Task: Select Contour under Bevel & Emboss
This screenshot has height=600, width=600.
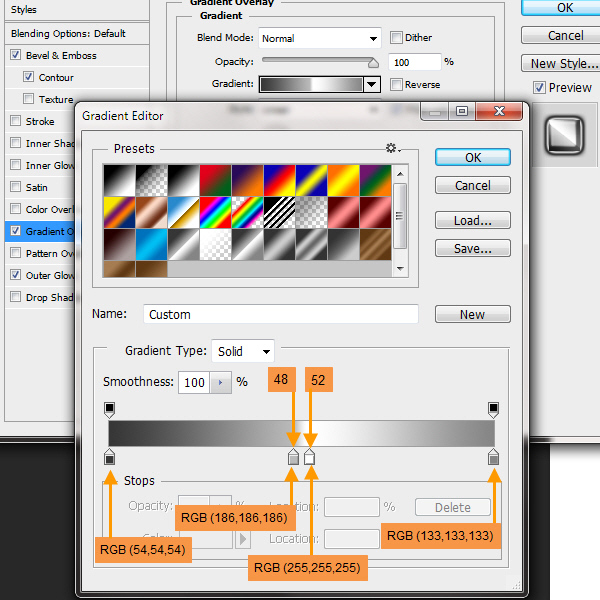Action: click(56, 77)
